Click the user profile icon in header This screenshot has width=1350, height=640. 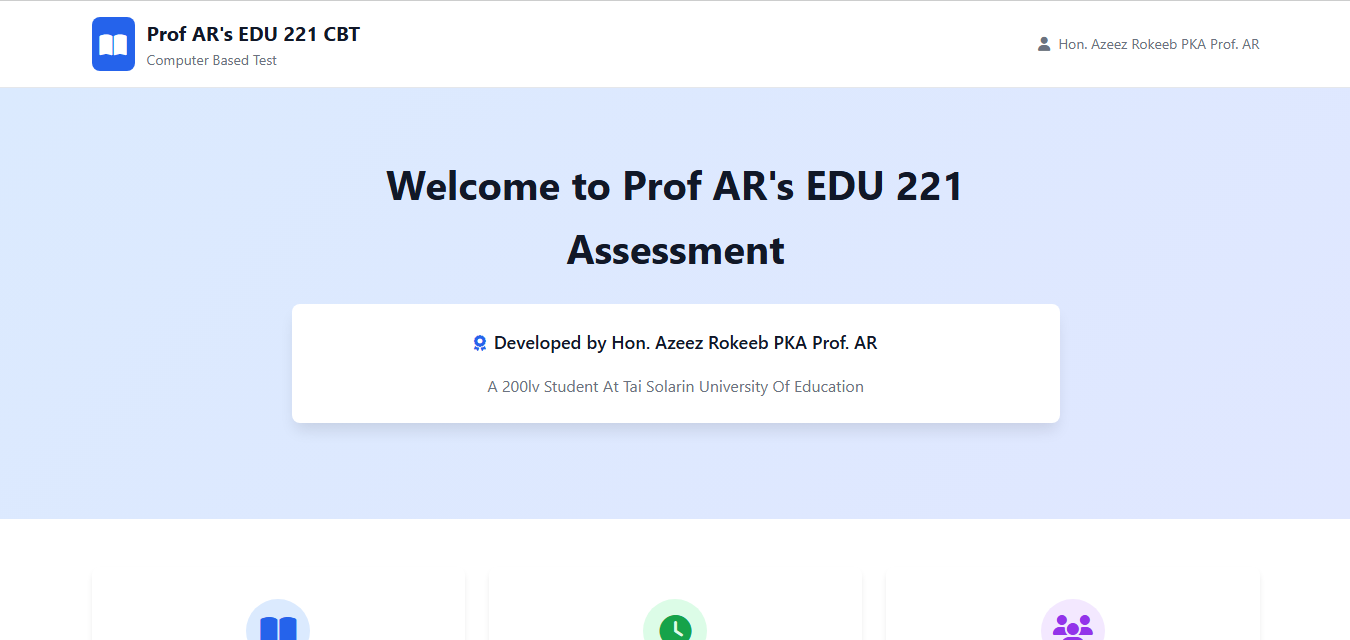pyautogui.click(x=1044, y=44)
